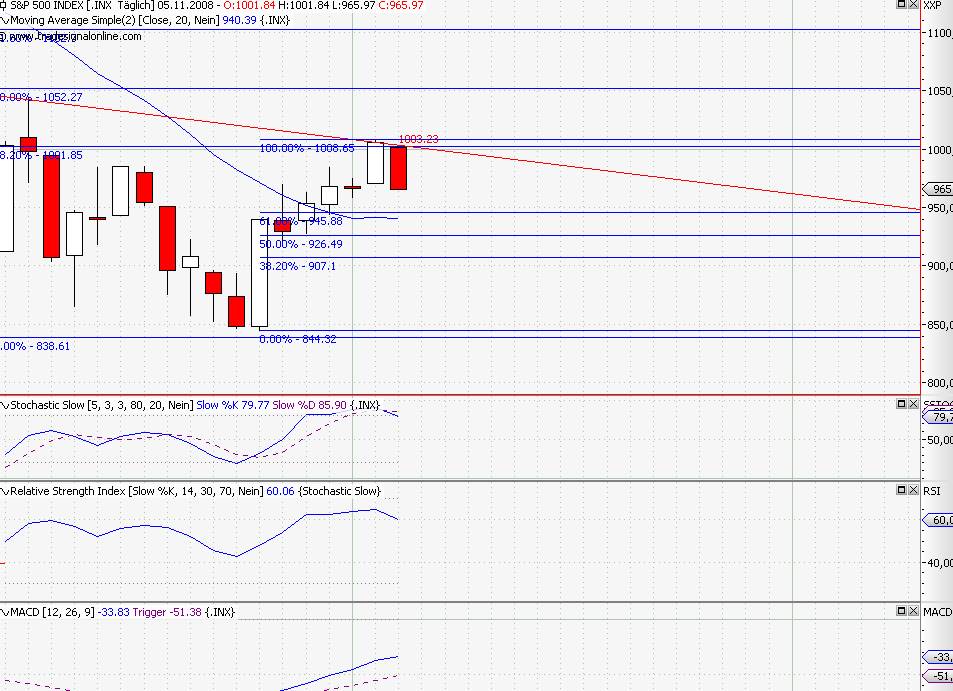Click the symbol icon before S&P 500 INDEX
This screenshot has width=953, height=691.
4,5
